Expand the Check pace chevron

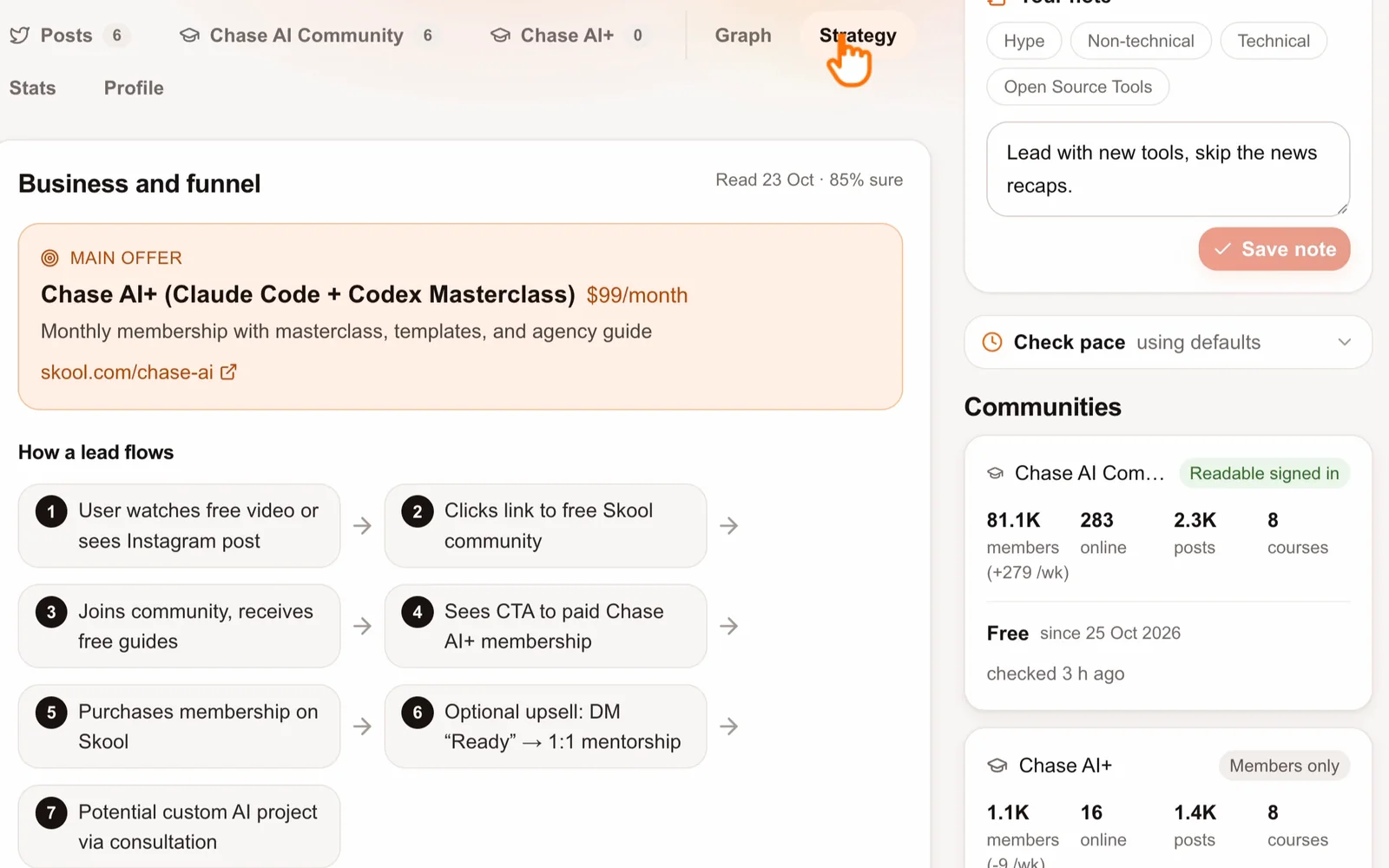click(x=1344, y=342)
